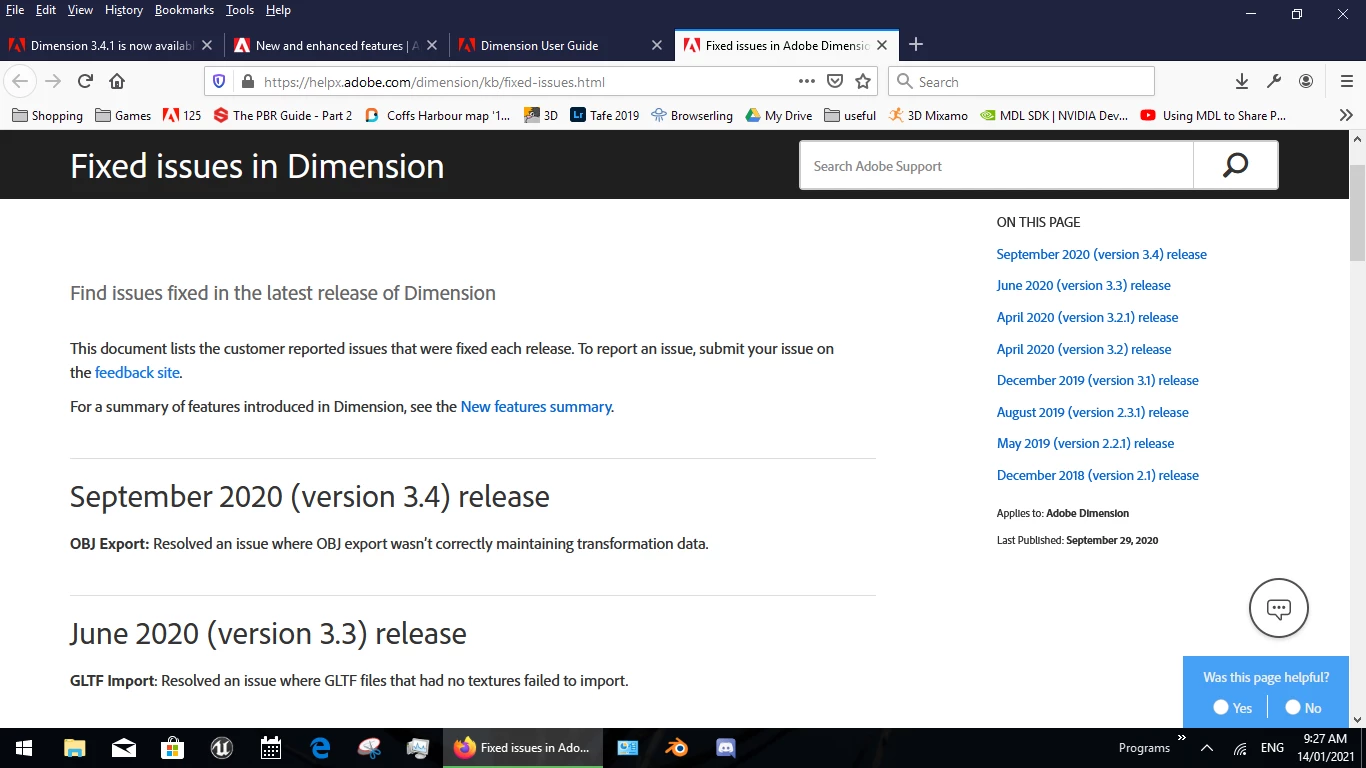The width and height of the screenshot is (1366, 768).
Task: Open network status tray icon
Action: click(1240, 748)
